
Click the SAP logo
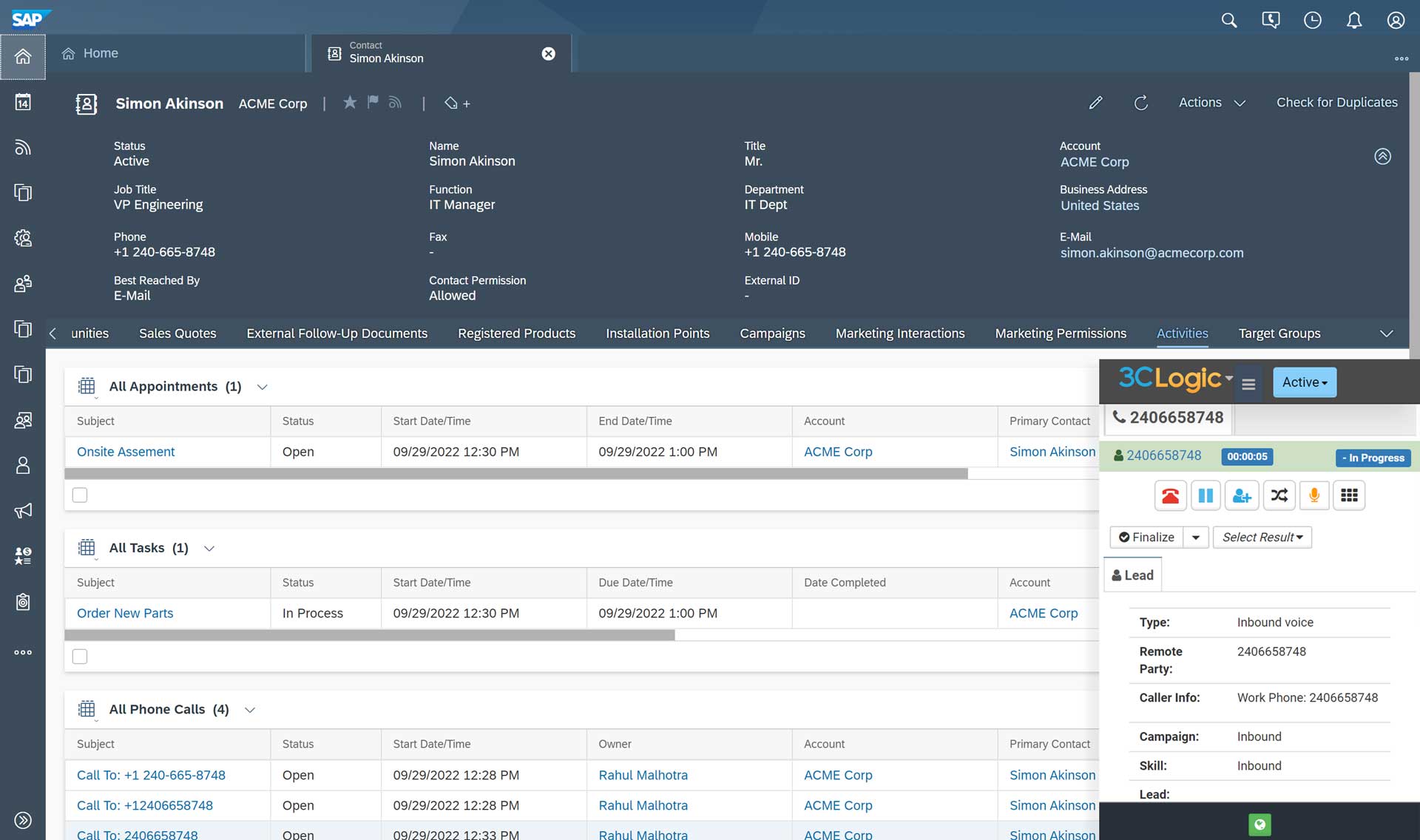coord(30,18)
